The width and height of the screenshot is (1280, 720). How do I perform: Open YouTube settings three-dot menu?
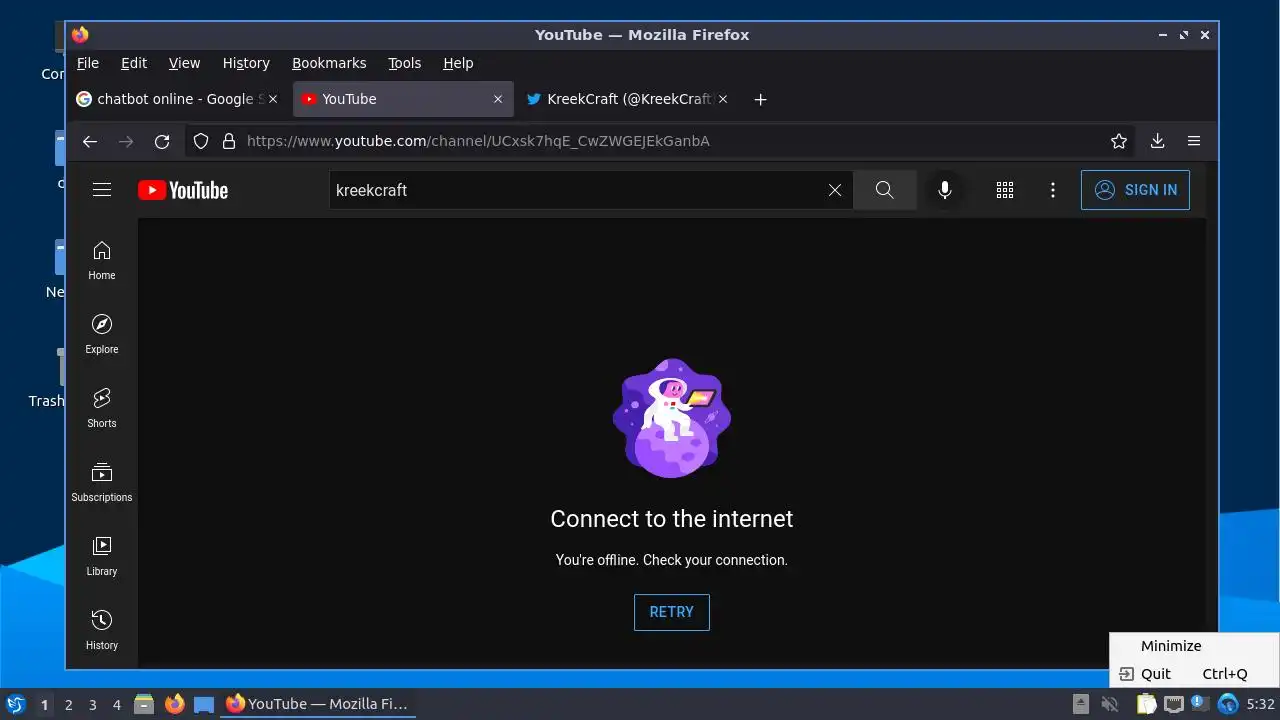1053,190
